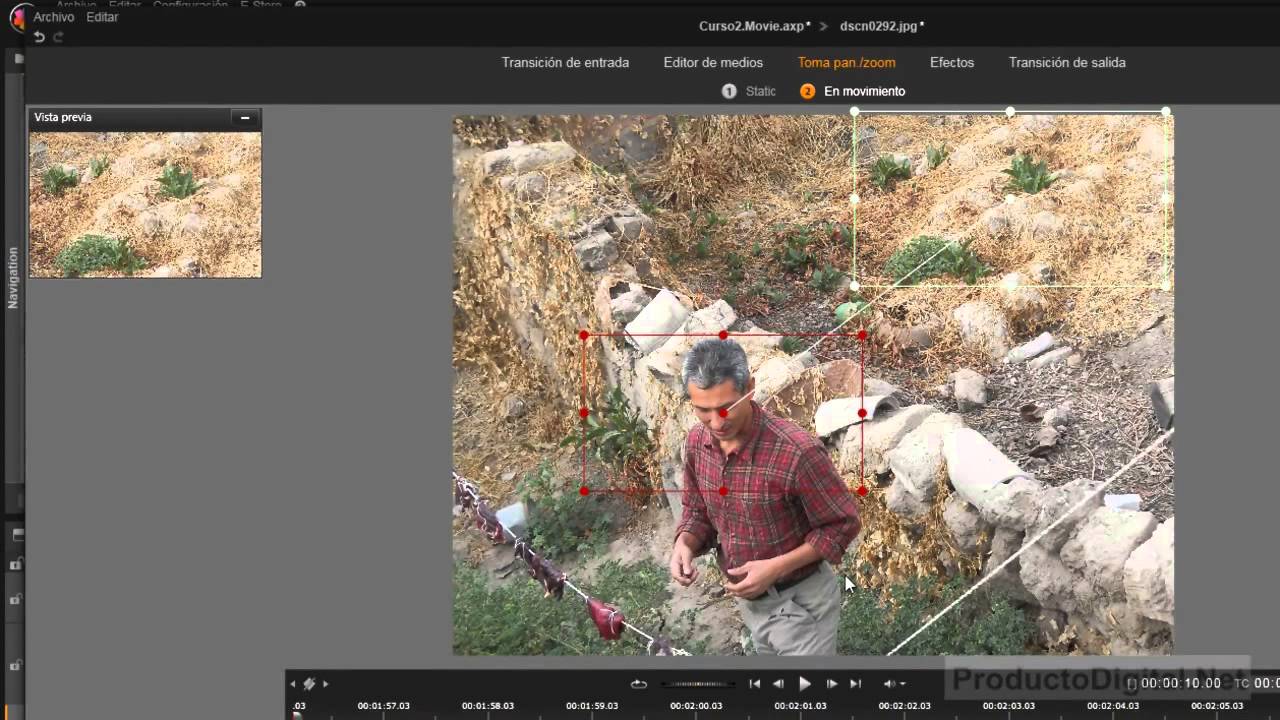Screen dimensions: 1280x720
Task: Select the Static mode option
Action: point(749,91)
